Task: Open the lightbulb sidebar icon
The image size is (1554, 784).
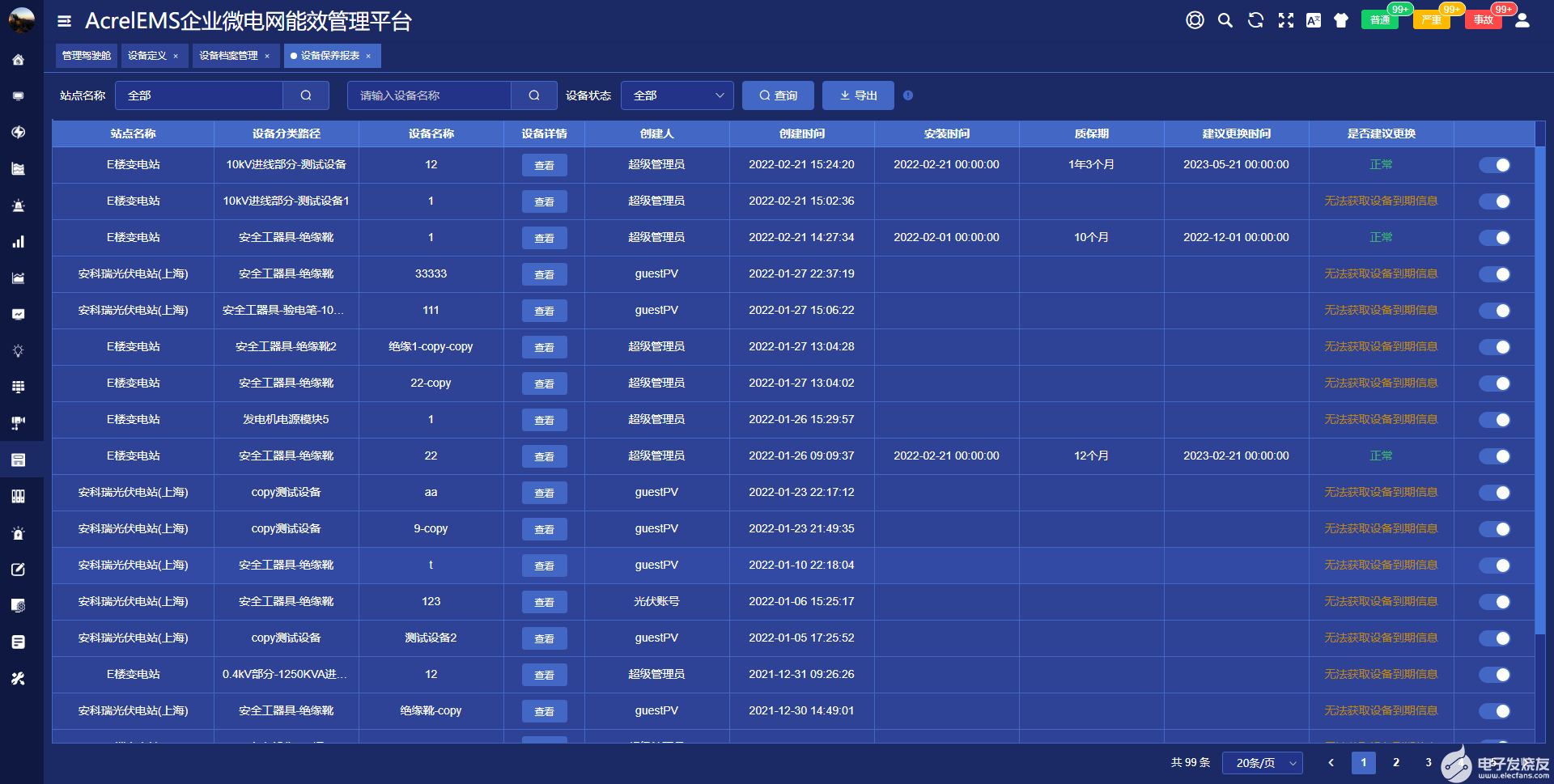Action: (18, 351)
